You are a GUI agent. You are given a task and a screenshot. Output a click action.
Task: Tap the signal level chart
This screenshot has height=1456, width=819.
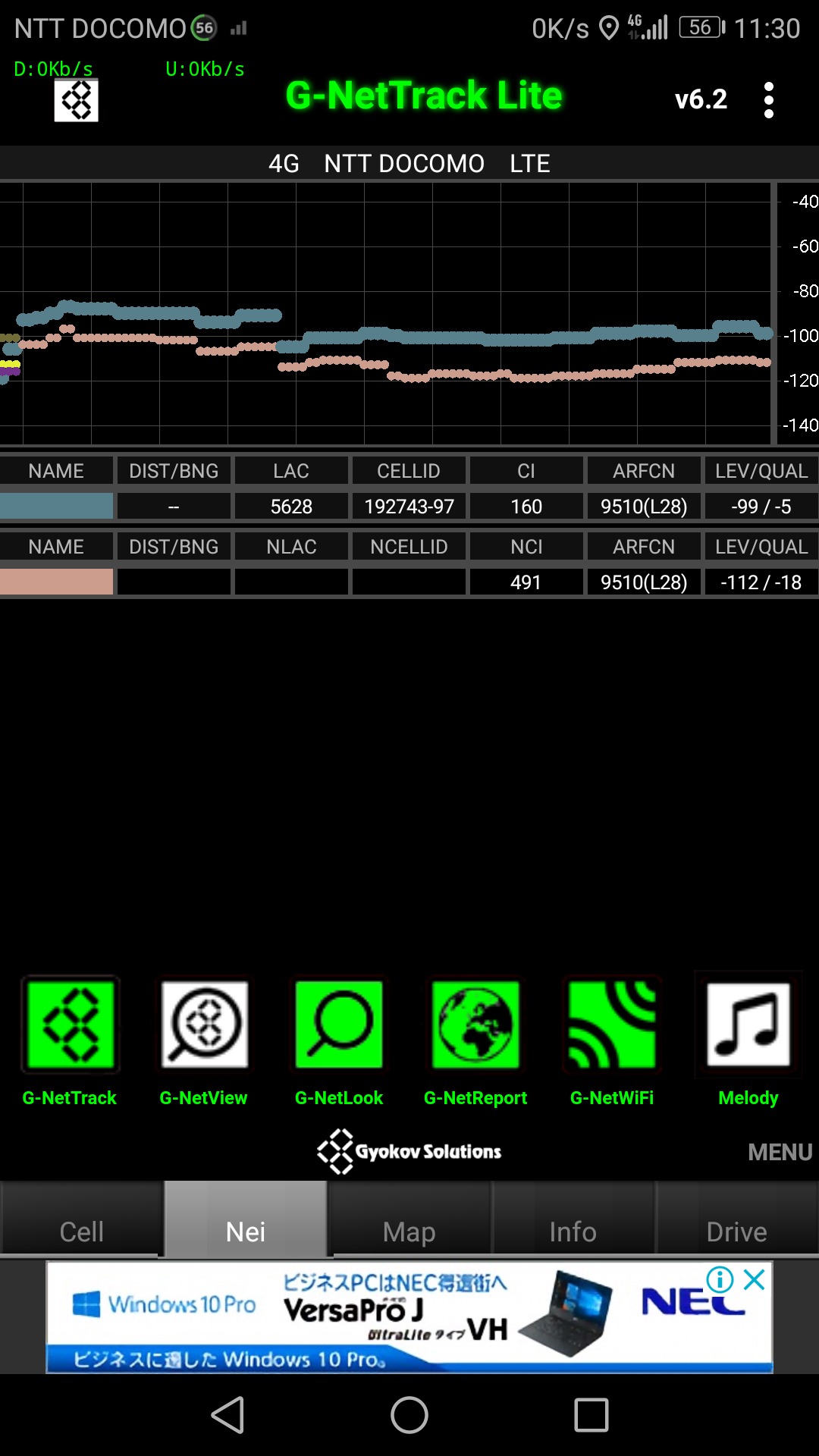click(x=387, y=312)
